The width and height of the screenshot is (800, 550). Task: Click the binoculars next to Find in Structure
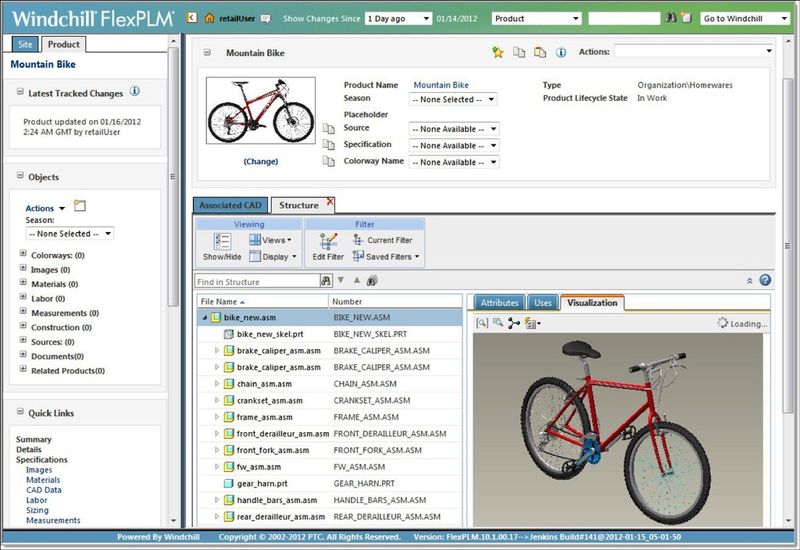coord(326,281)
